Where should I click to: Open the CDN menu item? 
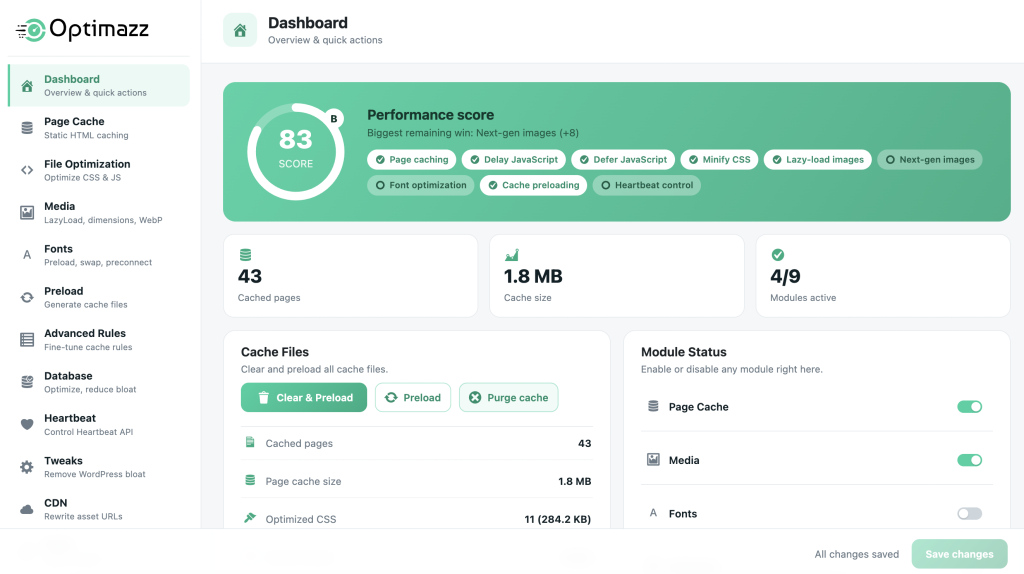click(x=99, y=509)
